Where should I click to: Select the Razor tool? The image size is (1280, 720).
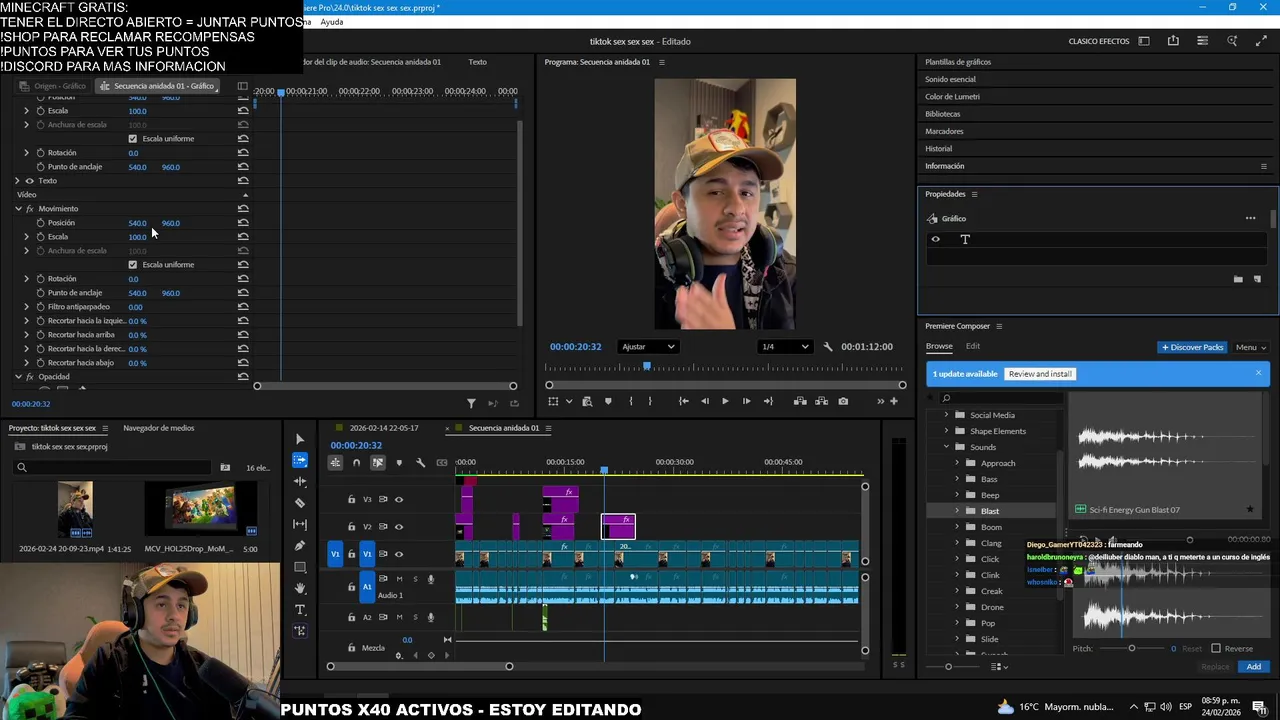tap(300, 503)
